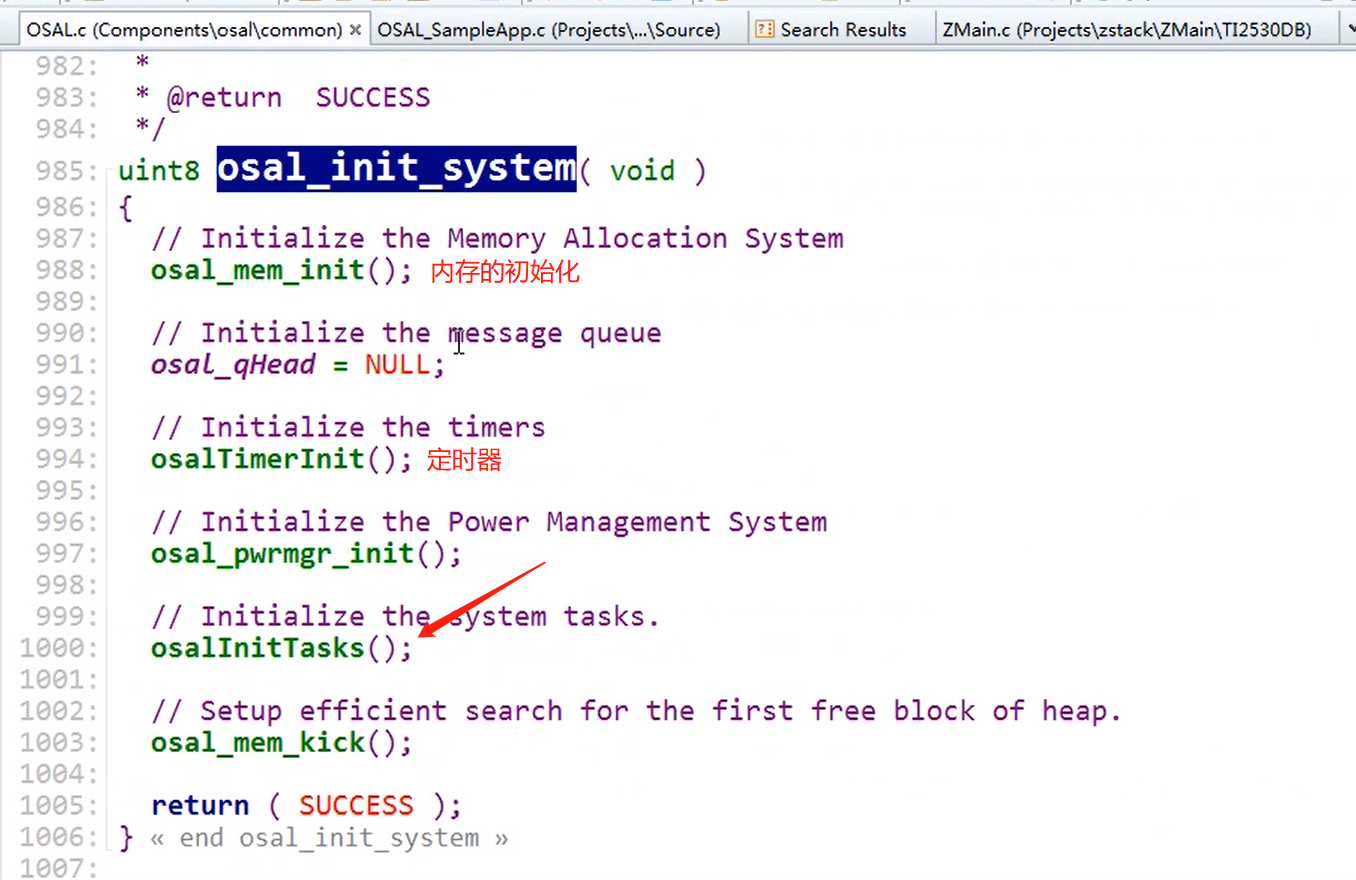Click the osalInitTasks() call

(x=282, y=648)
